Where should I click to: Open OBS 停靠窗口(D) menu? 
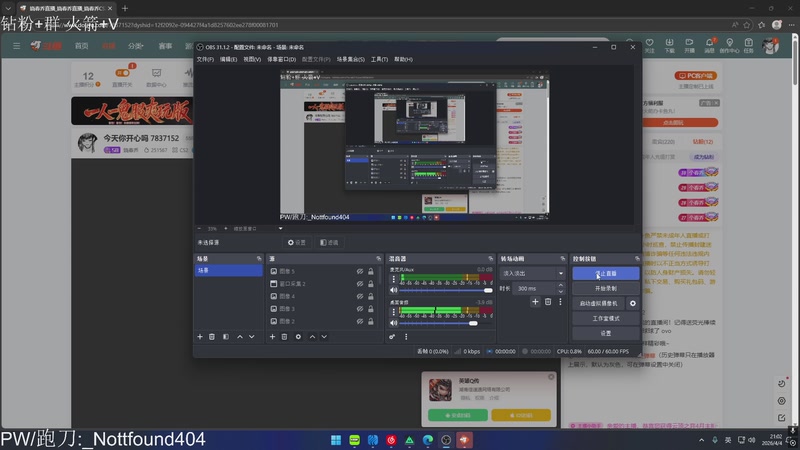coord(281,59)
